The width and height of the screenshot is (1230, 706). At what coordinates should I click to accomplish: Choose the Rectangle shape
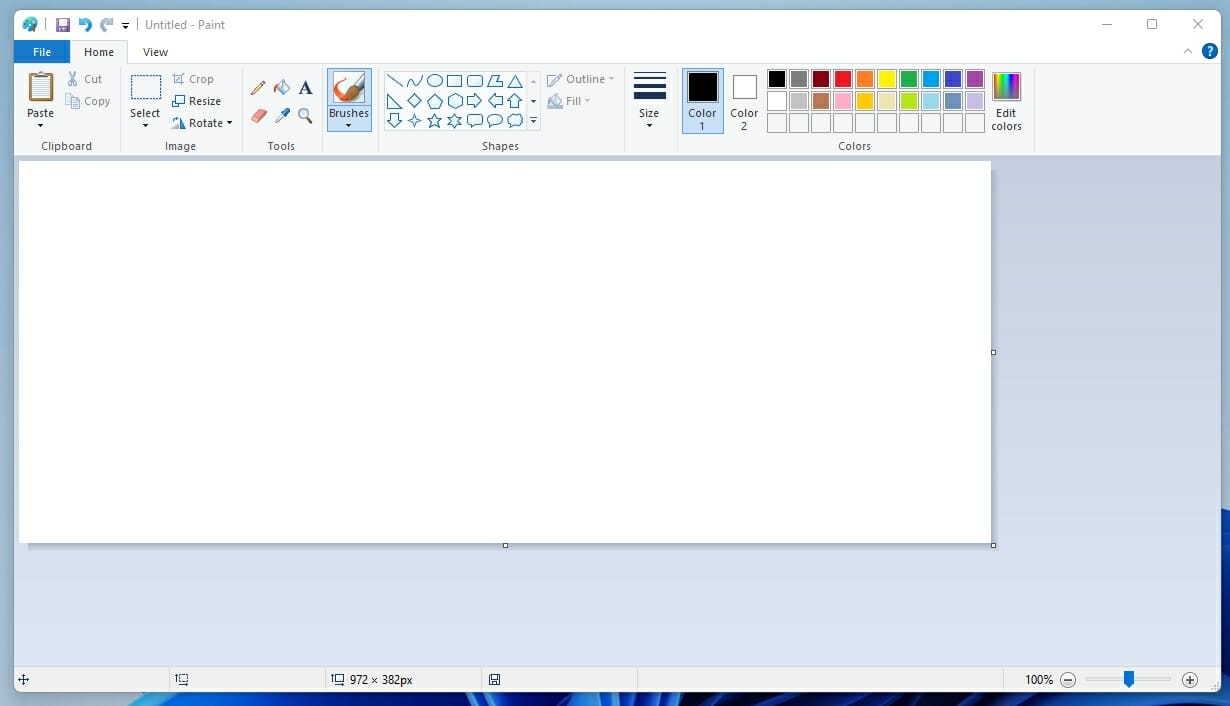coord(454,81)
